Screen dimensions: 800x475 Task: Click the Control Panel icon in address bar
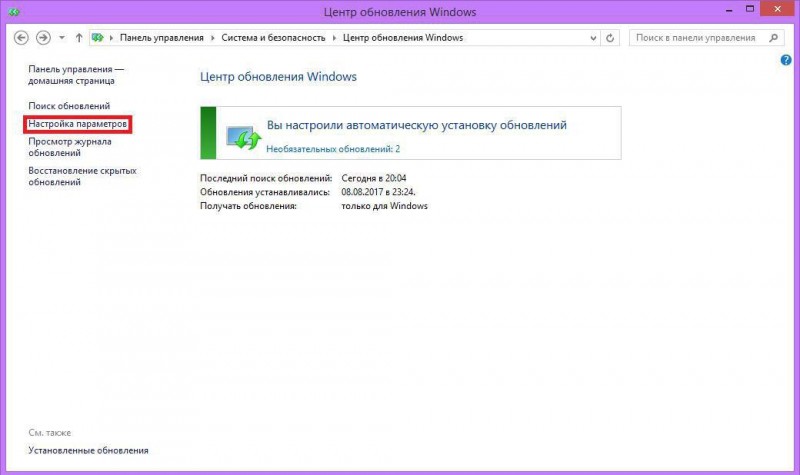pos(98,38)
